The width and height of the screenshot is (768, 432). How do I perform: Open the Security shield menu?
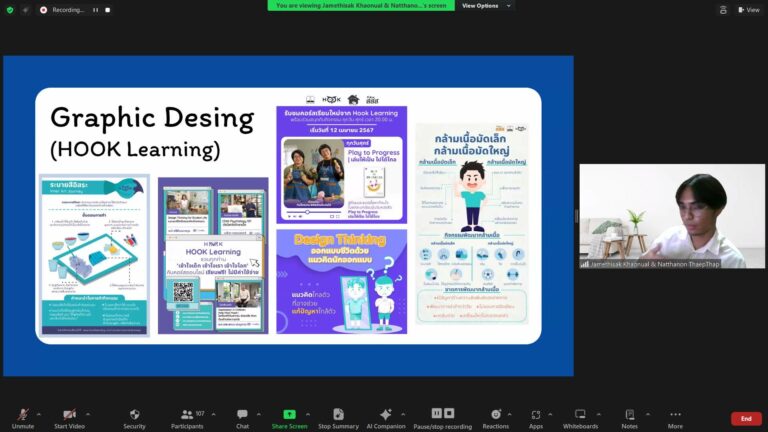point(134,419)
